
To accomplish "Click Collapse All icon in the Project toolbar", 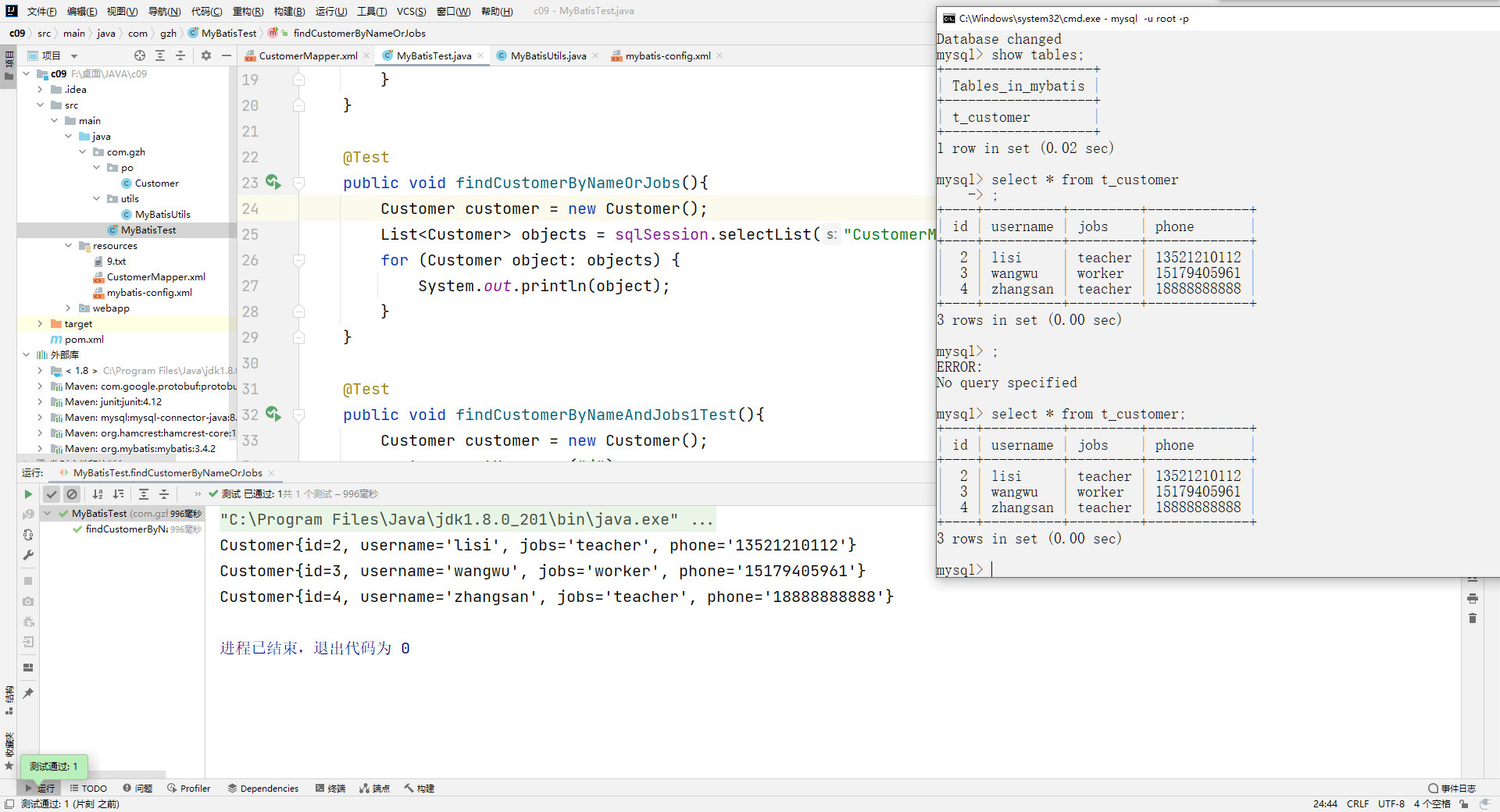I will (x=180, y=55).
